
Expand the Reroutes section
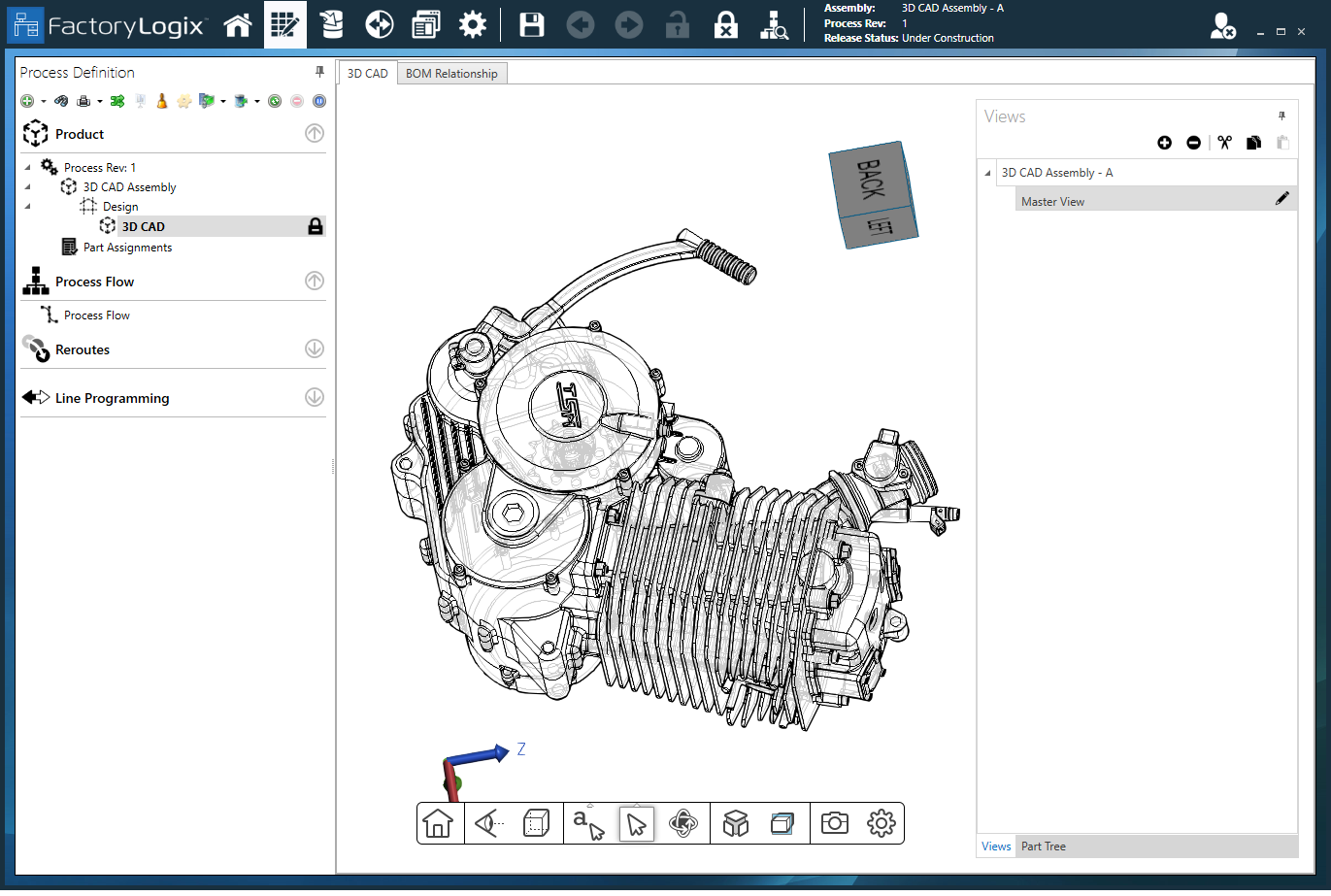coord(315,348)
